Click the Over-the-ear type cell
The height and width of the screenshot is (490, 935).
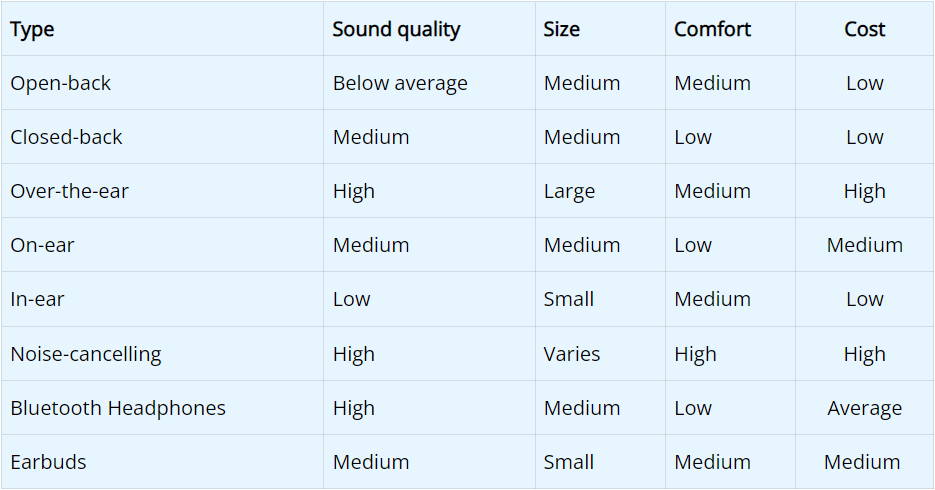[x=69, y=192]
